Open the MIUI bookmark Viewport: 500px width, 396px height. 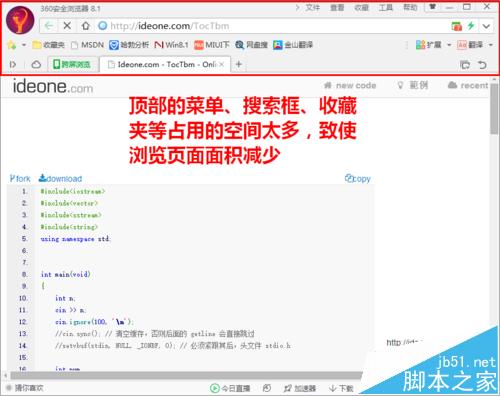(212, 45)
